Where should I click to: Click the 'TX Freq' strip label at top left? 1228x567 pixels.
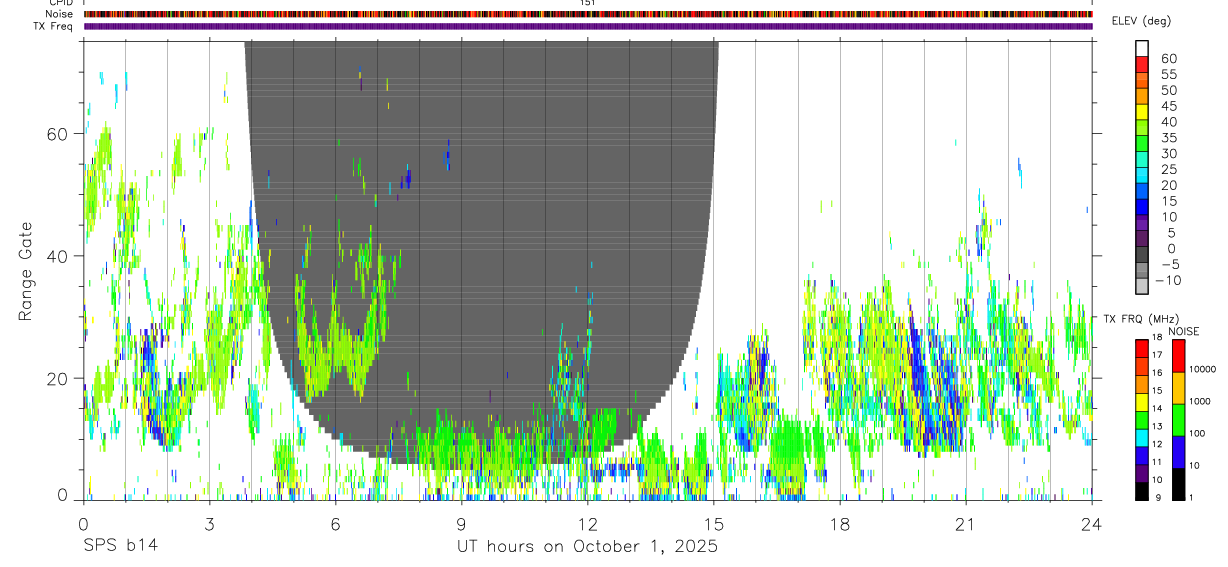(x=55, y=26)
